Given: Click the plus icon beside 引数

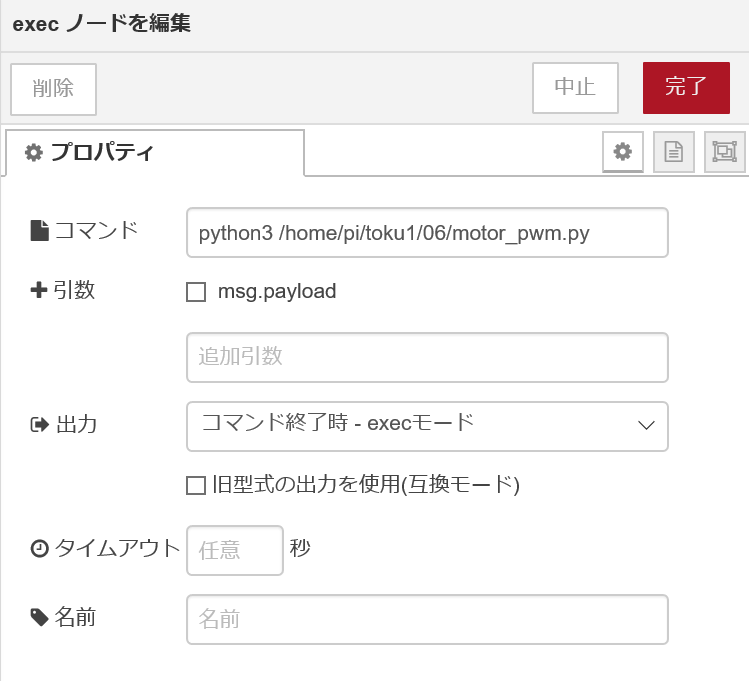Looking at the screenshot, I should coord(39,290).
